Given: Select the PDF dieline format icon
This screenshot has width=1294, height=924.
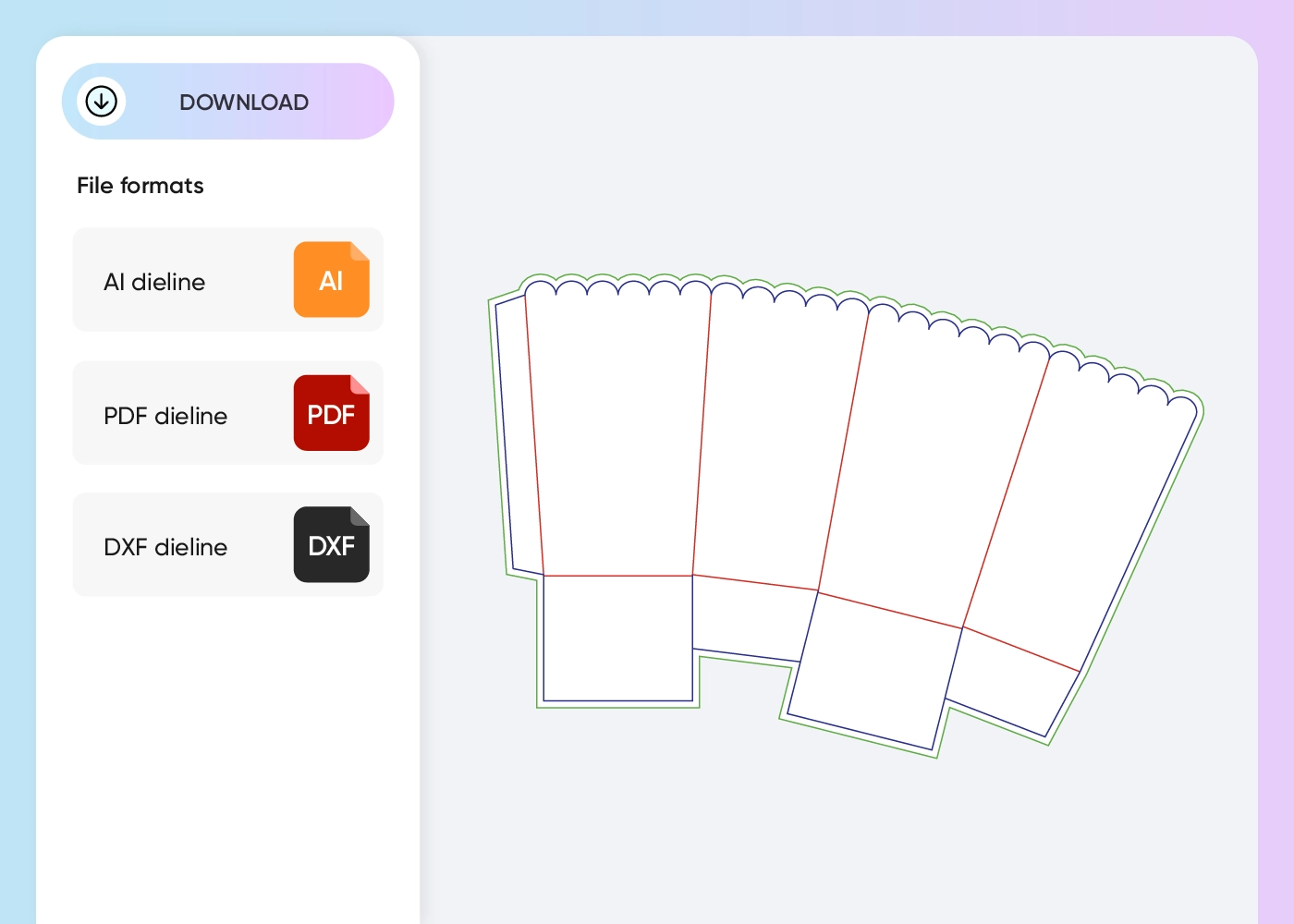Looking at the screenshot, I should pos(331,413).
